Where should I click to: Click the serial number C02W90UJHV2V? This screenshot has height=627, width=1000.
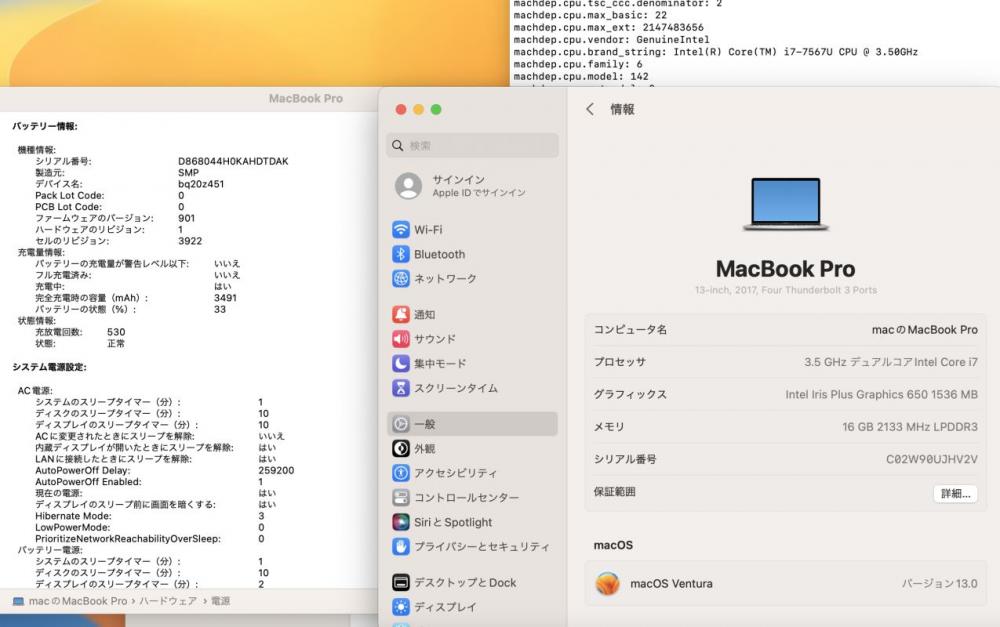[x=931, y=459]
